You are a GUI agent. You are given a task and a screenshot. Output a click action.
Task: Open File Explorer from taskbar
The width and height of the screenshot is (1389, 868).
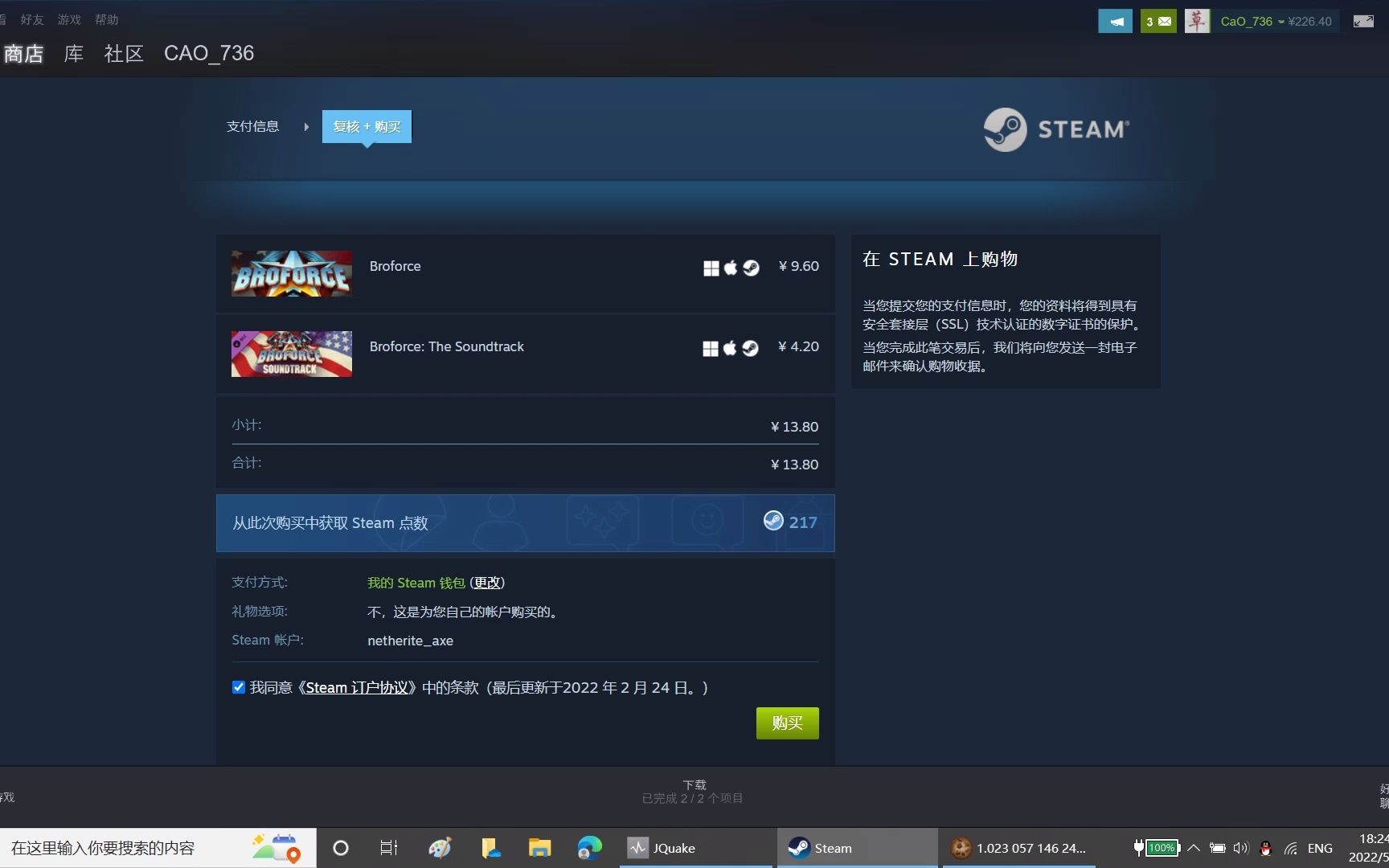(539, 848)
